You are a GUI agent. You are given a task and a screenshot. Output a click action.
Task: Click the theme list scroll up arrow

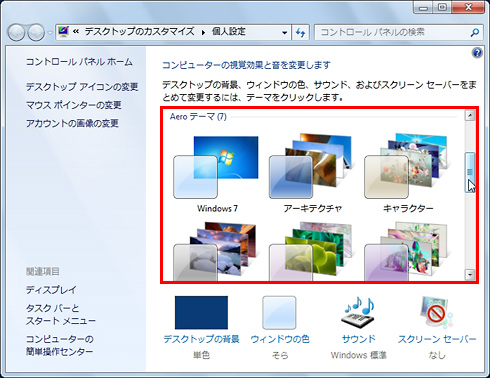click(470, 116)
